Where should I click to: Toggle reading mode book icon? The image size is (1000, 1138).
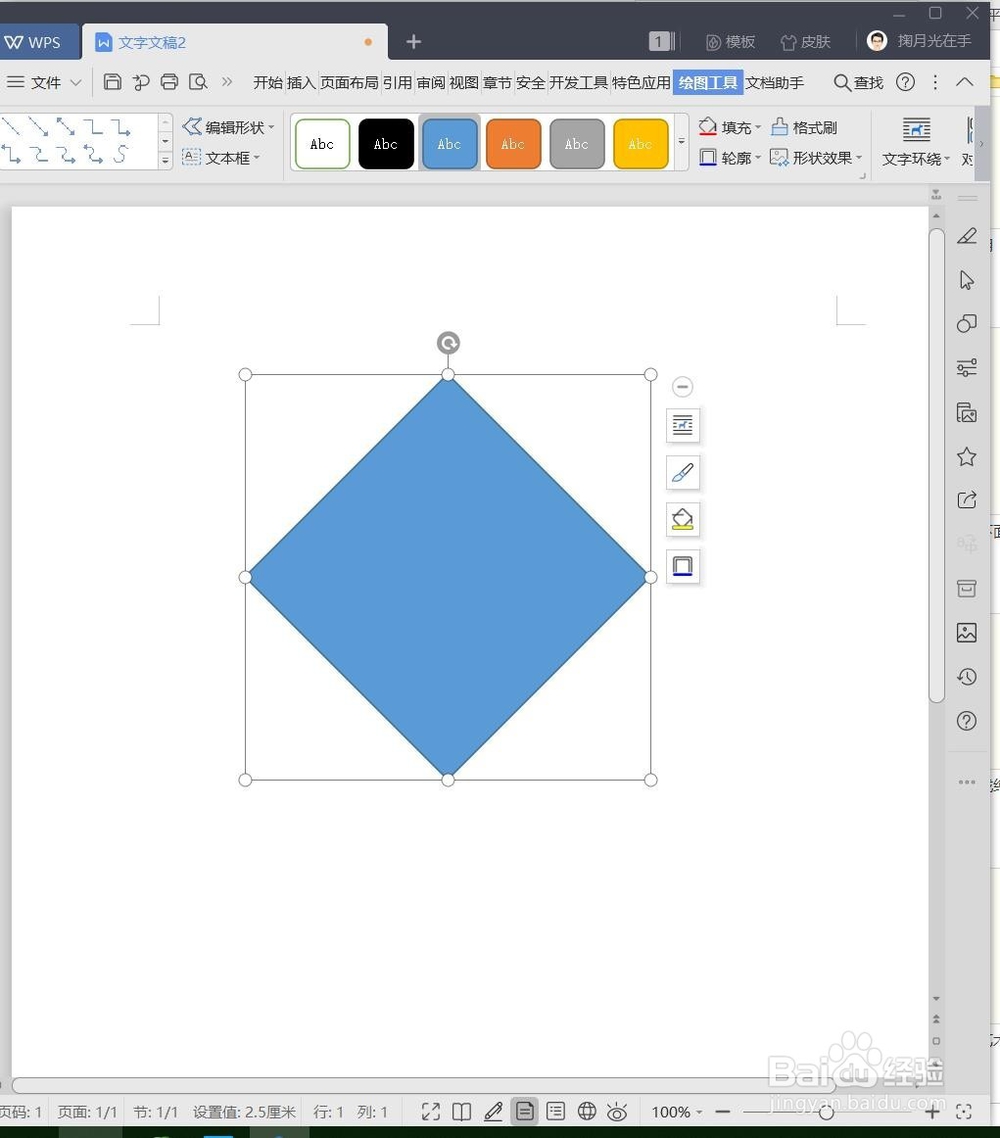point(462,1112)
